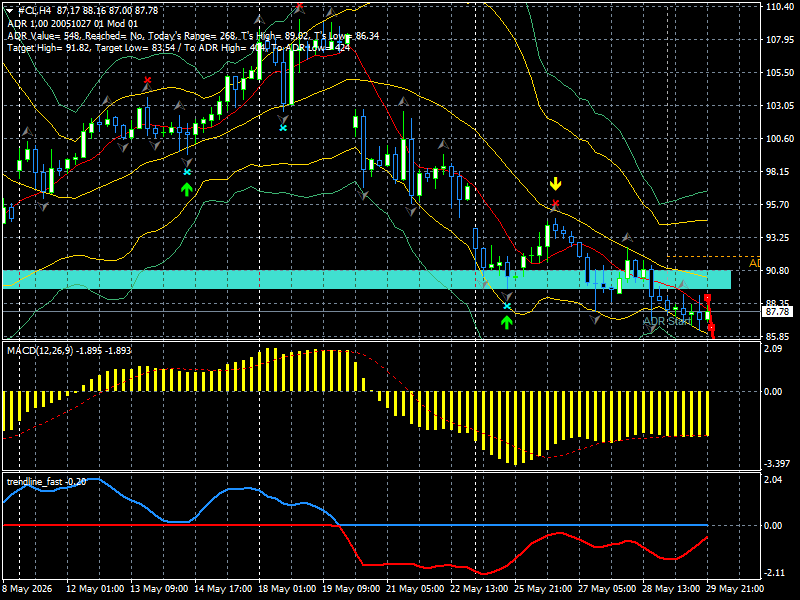The width and height of the screenshot is (800, 600).
Task: Click the 110.40 price scale label
Action: [x=780, y=7]
